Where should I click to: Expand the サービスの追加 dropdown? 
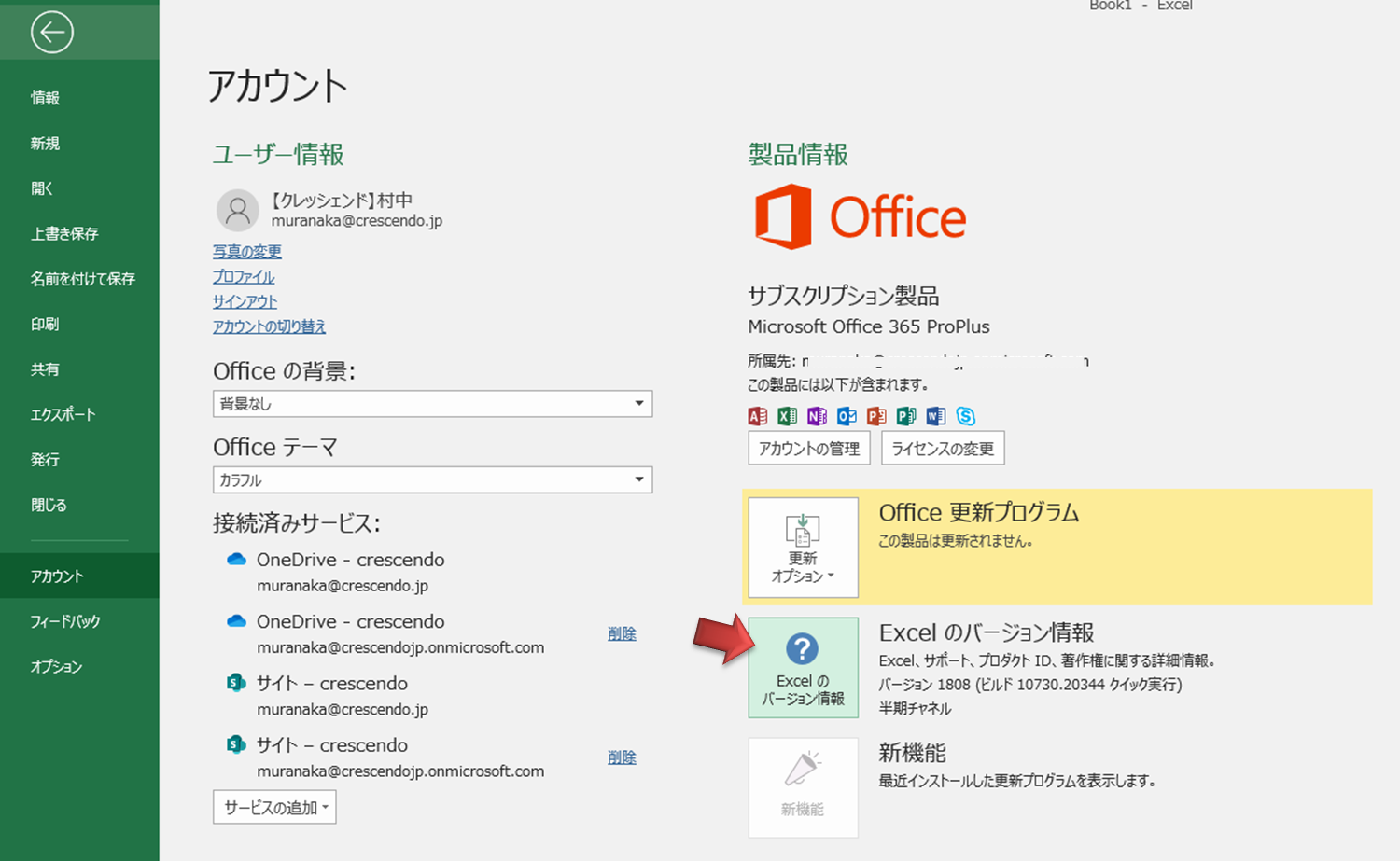tap(274, 808)
